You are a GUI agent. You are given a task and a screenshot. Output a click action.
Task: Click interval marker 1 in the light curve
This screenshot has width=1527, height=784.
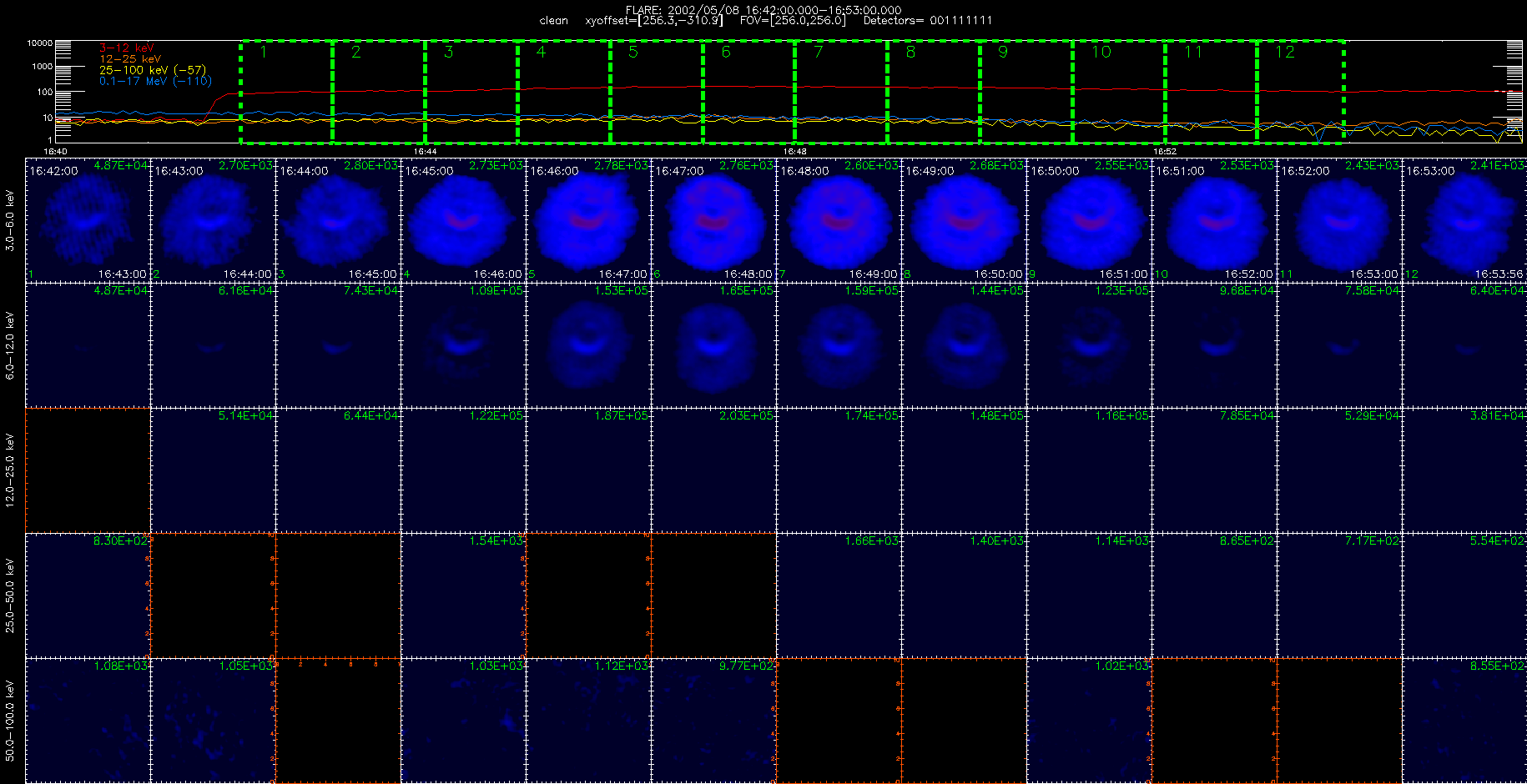pyautogui.click(x=264, y=53)
